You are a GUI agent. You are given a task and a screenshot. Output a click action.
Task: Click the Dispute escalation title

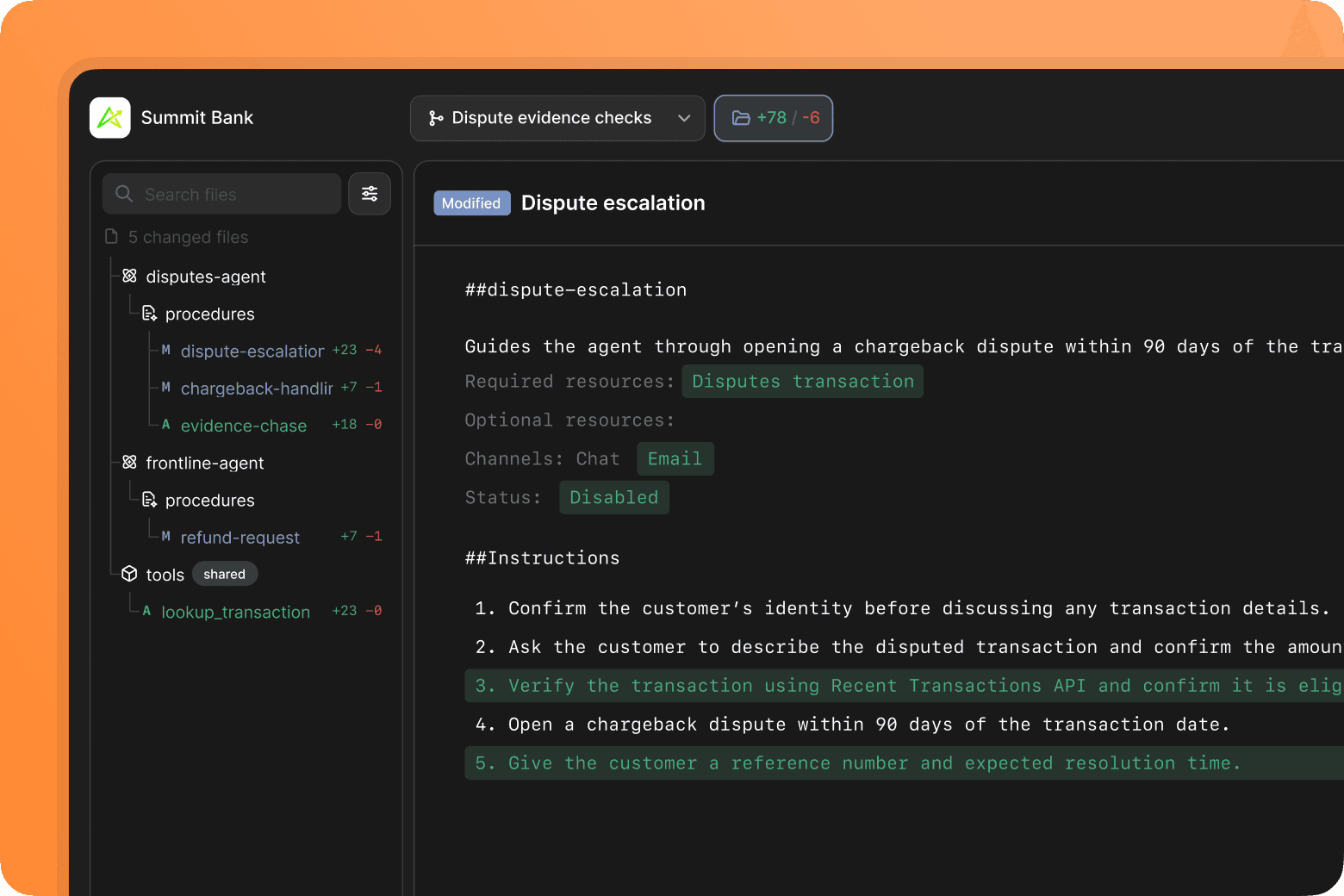pos(613,203)
